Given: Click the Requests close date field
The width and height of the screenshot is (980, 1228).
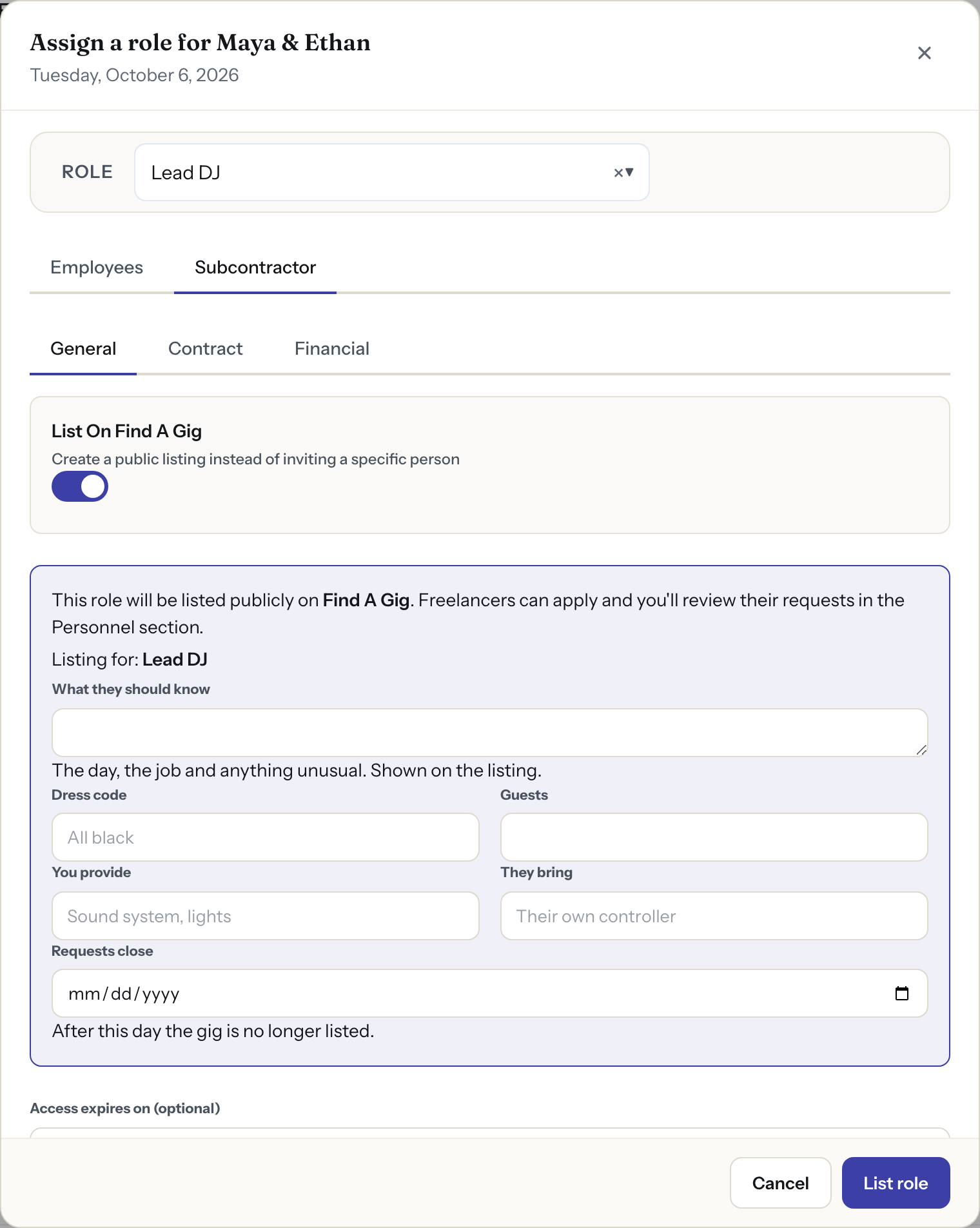Looking at the screenshot, I should (x=489, y=993).
